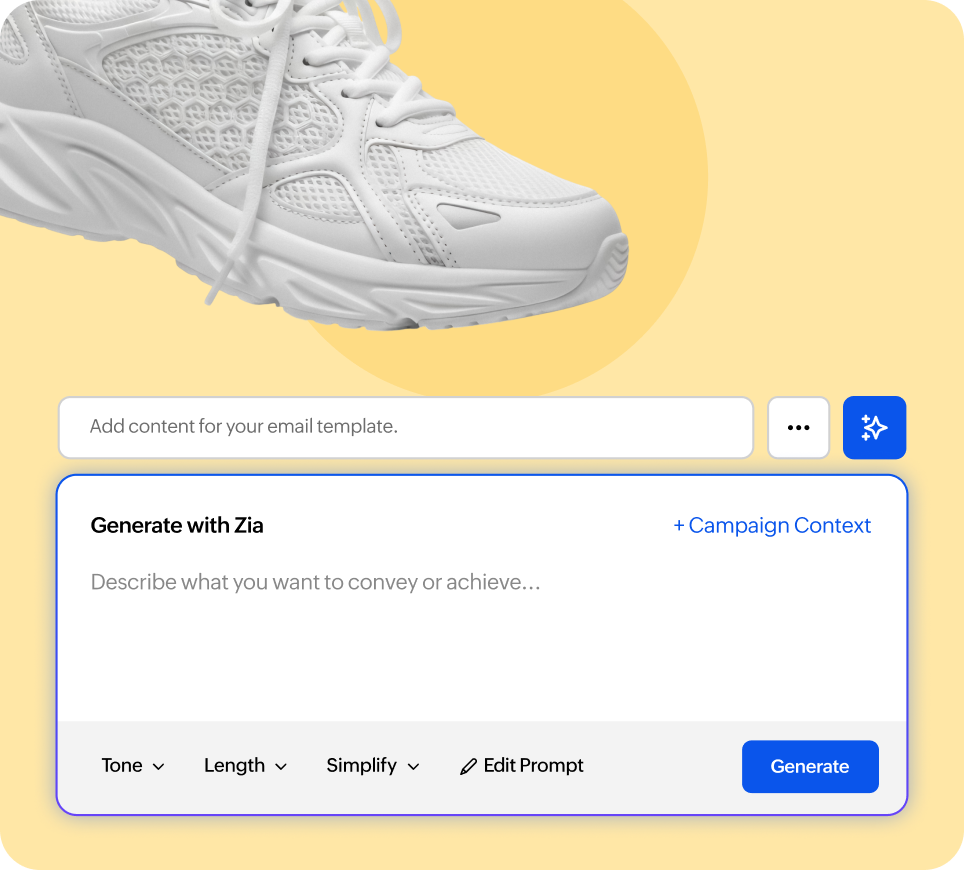Click the Generate with Zia heading

coord(177,526)
